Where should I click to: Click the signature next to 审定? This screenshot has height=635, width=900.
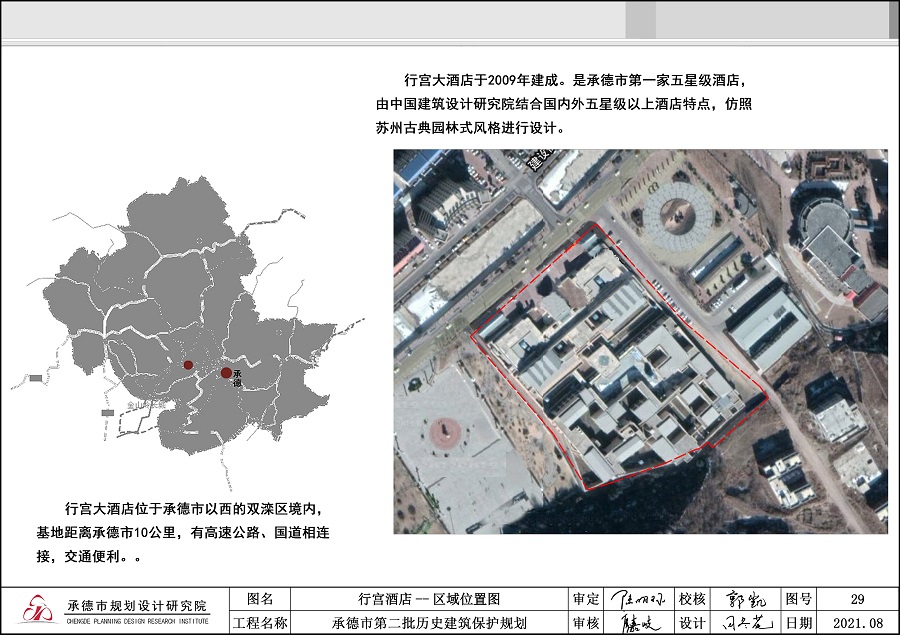coord(637,599)
